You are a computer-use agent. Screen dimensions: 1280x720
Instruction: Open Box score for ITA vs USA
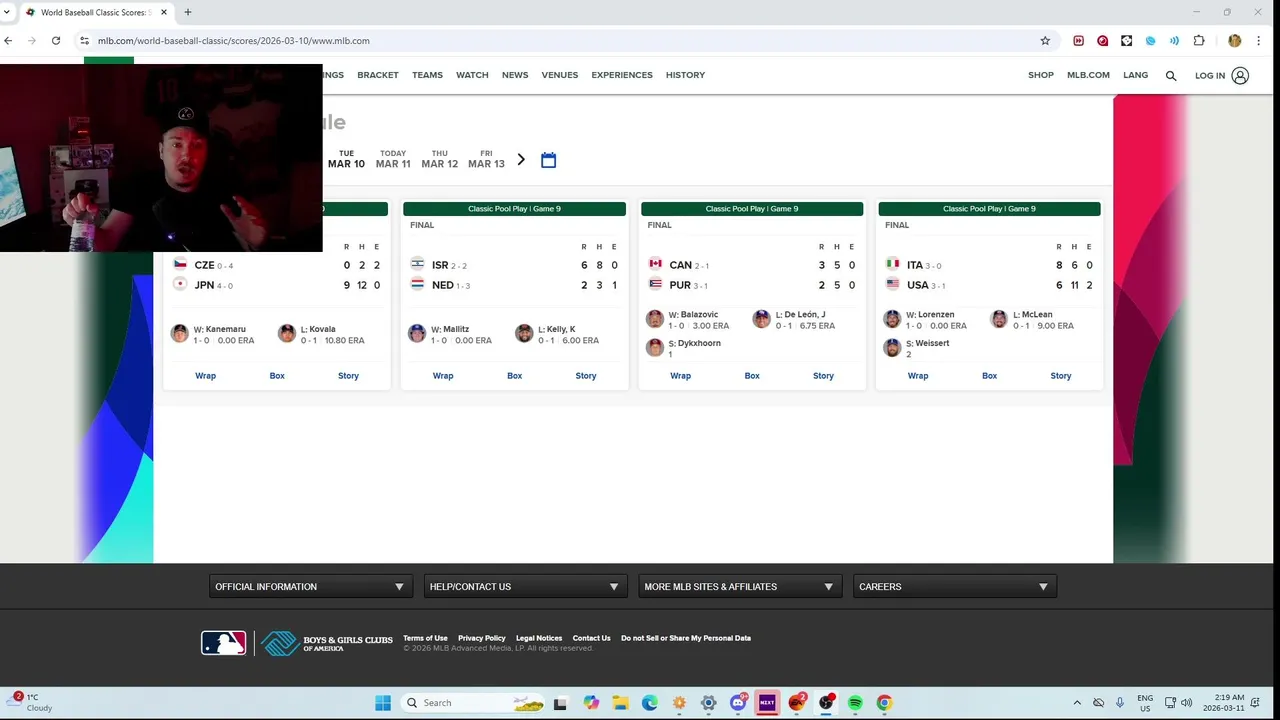coord(989,376)
